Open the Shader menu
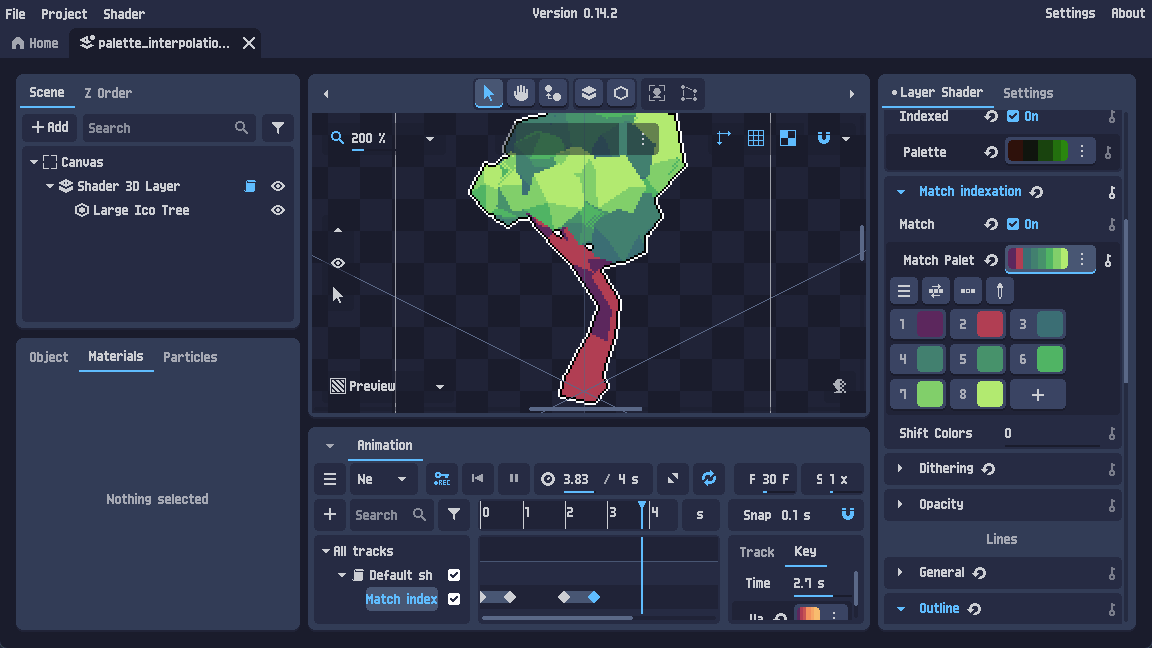This screenshot has width=1152, height=648. 124,14
